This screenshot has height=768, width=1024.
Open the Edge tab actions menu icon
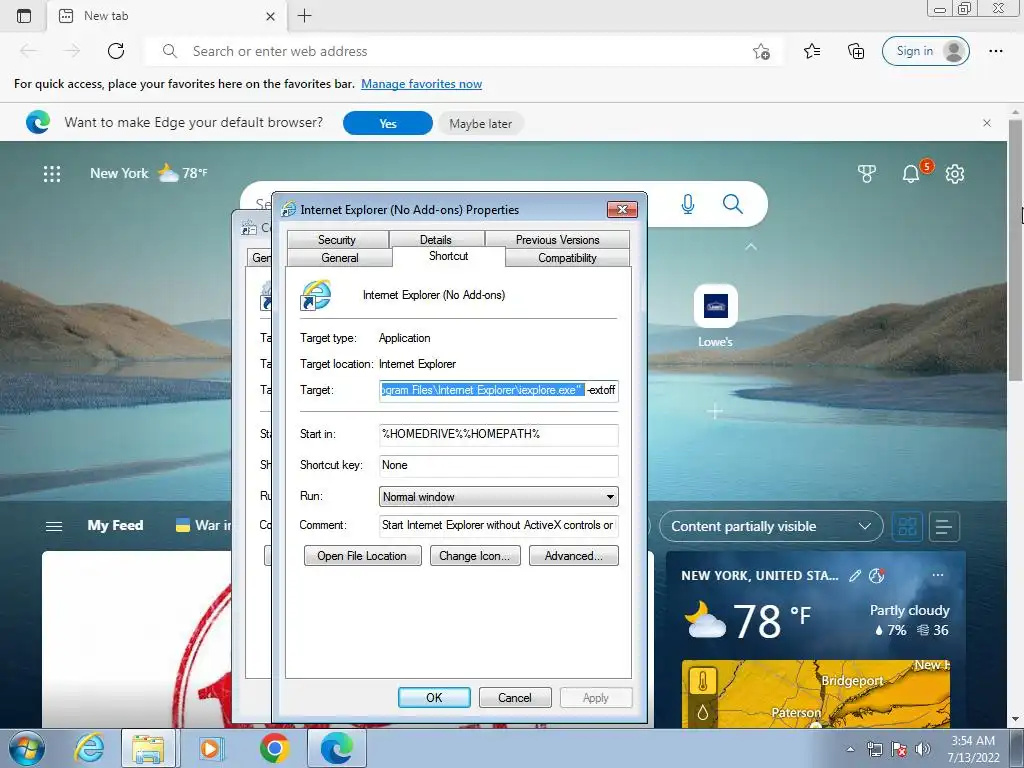tap(24, 16)
